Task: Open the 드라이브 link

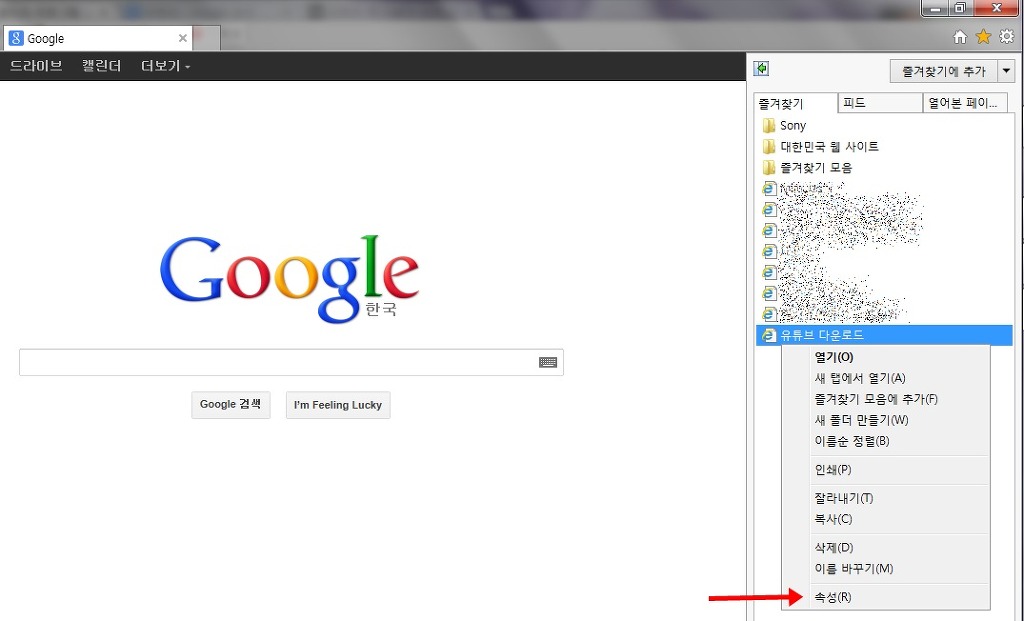Action: 37,66
